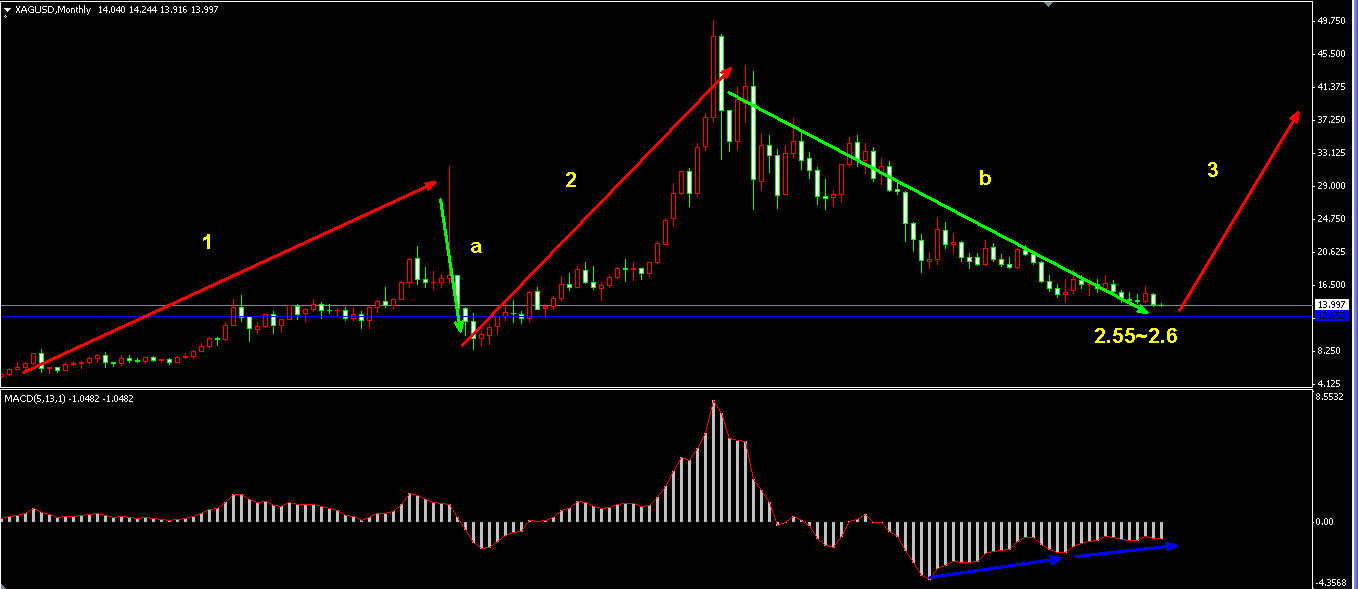Select the red projection arrow near label 3
This screenshot has width=1358, height=589.
point(1240,210)
